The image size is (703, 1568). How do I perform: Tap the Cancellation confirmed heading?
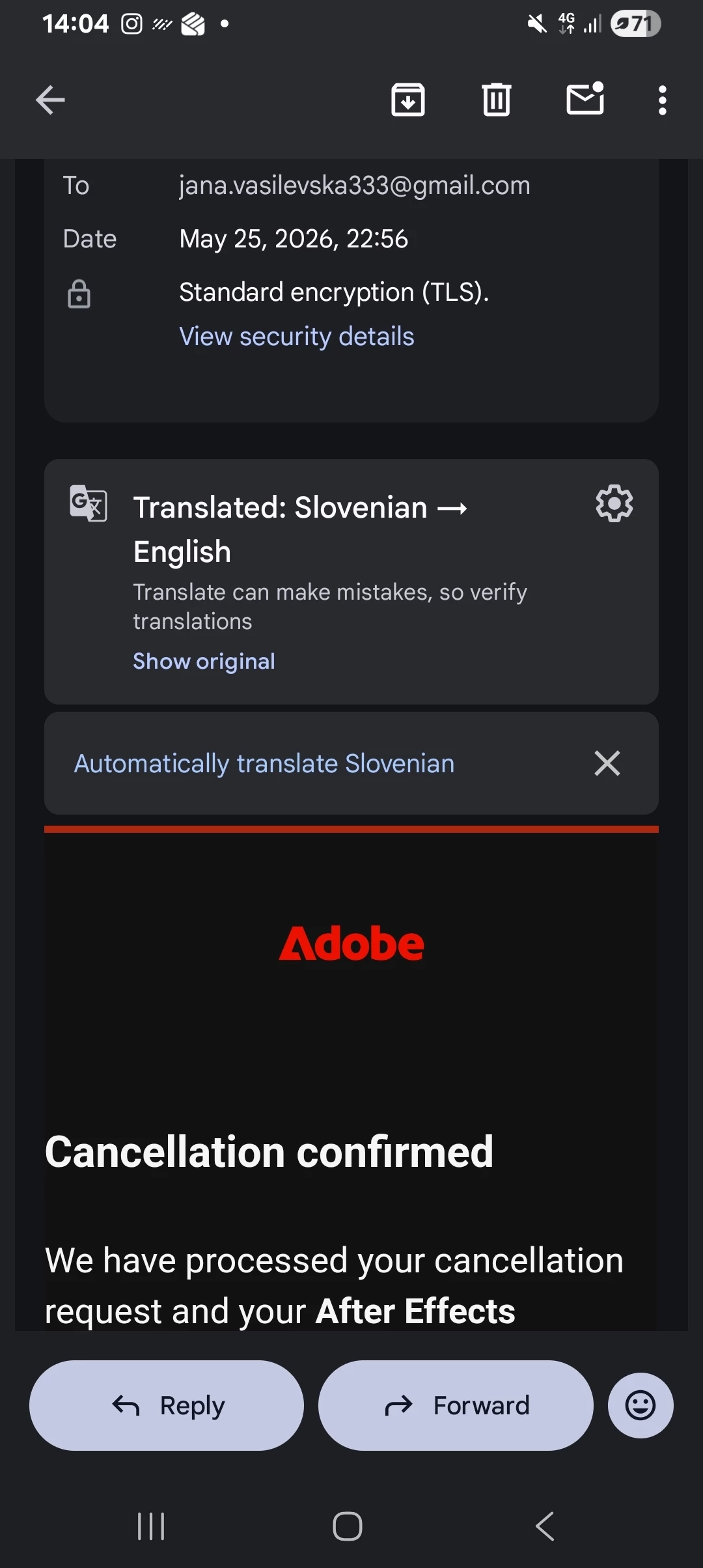(x=269, y=1152)
